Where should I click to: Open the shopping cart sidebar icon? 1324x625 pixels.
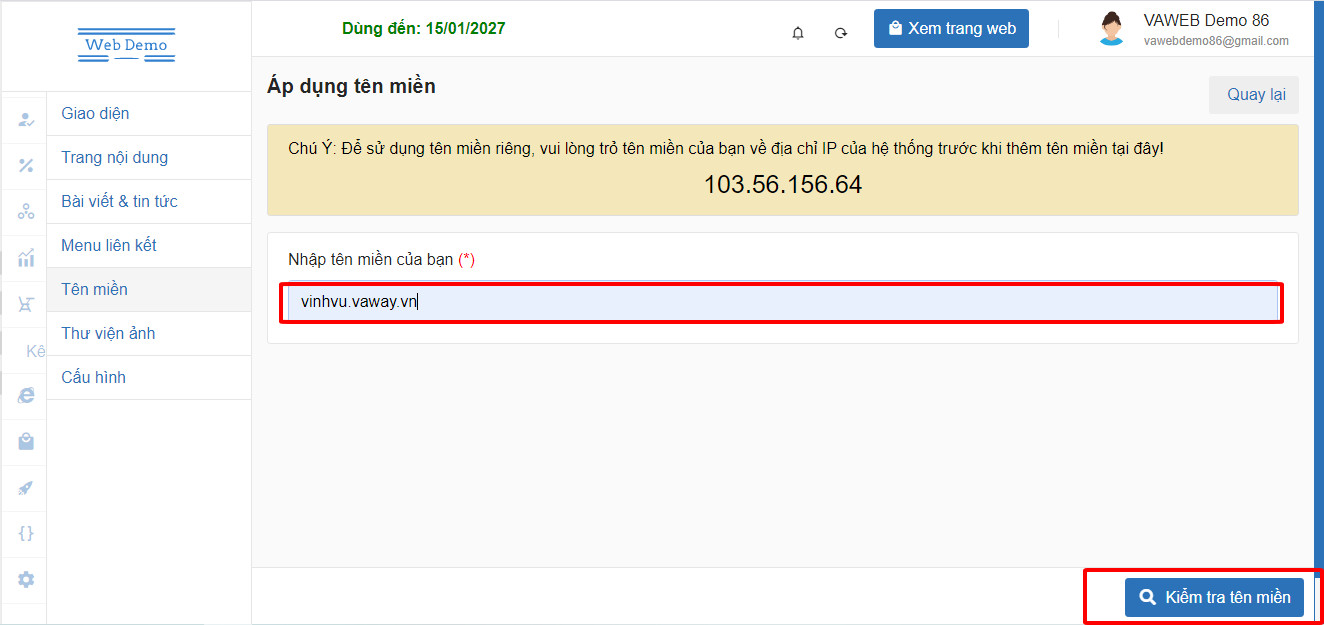click(26, 305)
